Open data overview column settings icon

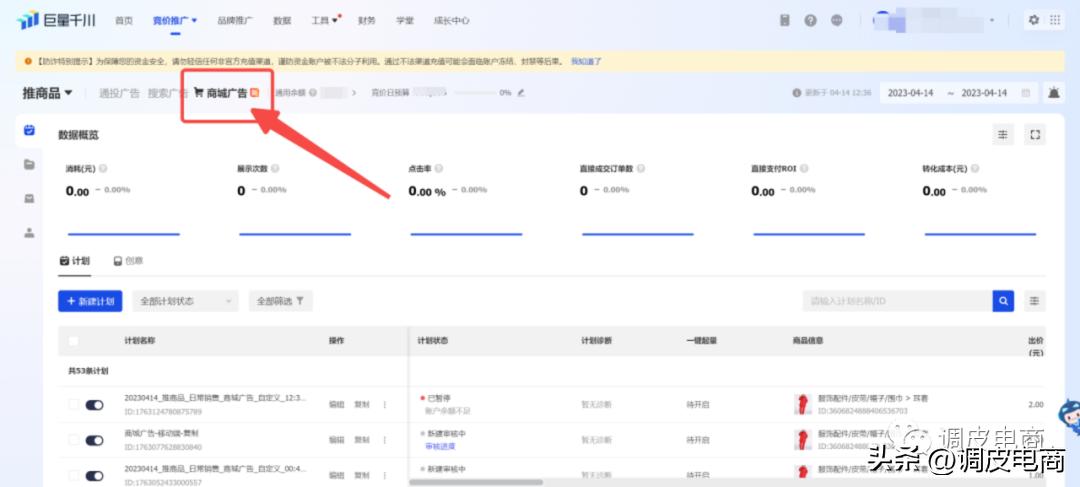(x=1004, y=134)
